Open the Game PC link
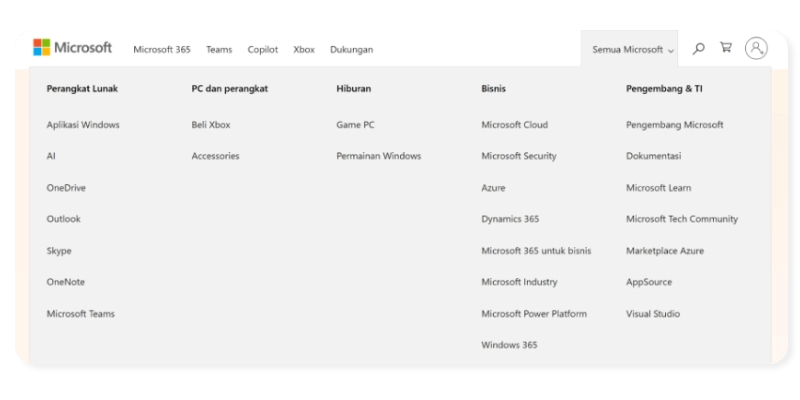Screen dimensions: 800x400 tap(355, 125)
